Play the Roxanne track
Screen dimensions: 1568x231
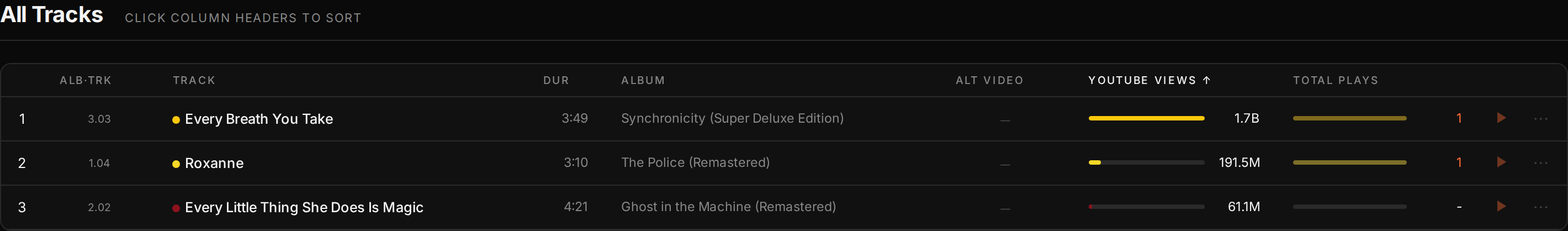pyautogui.click(x=1501, y=162)
